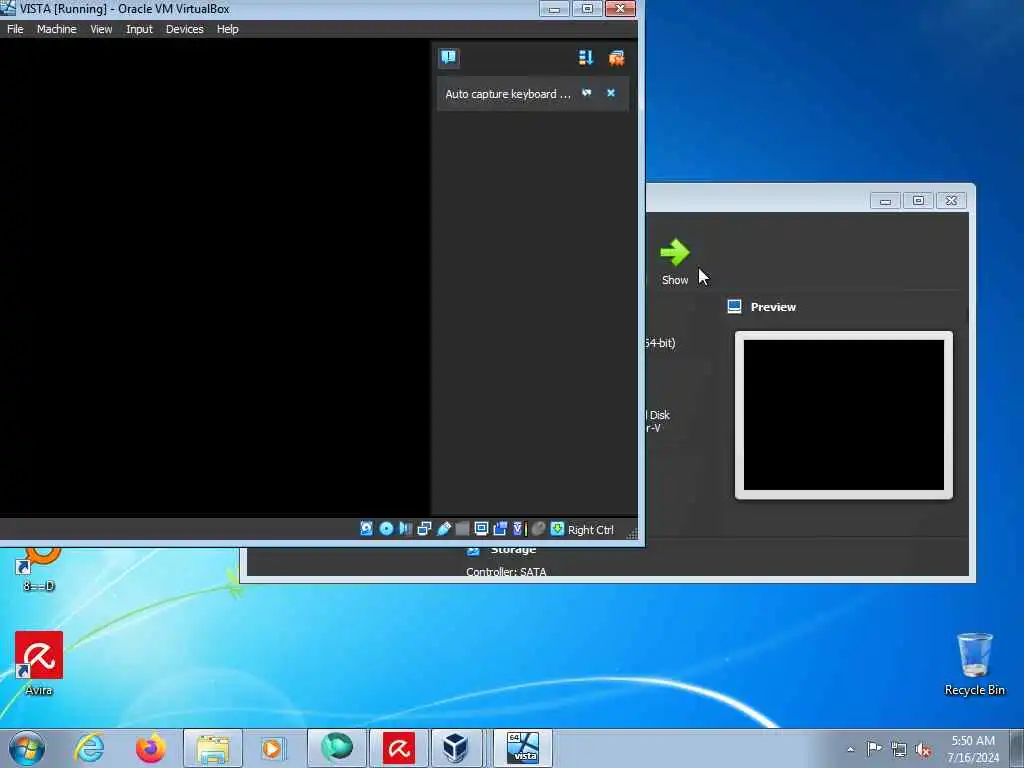
Task: Open the Windows Start menu
Action: point(27,748)
